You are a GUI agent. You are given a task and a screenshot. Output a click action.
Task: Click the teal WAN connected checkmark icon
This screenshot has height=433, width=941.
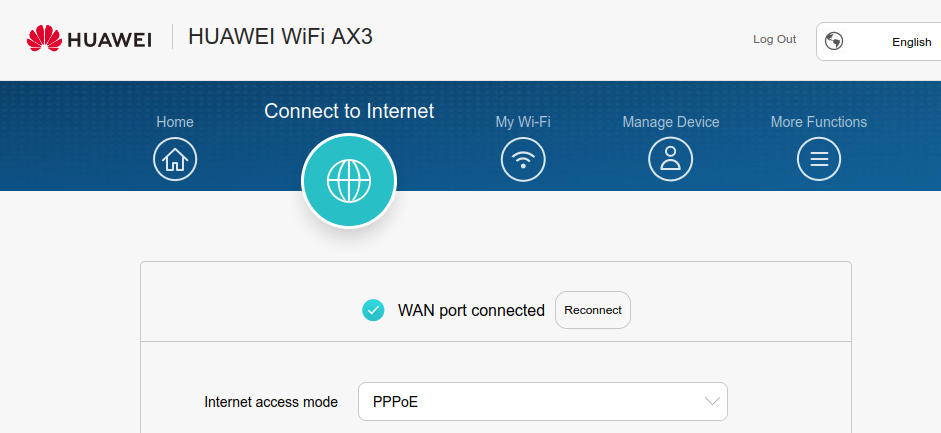373,310
